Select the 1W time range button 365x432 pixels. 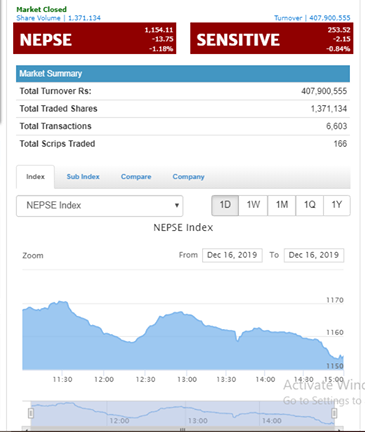[253, 205]
